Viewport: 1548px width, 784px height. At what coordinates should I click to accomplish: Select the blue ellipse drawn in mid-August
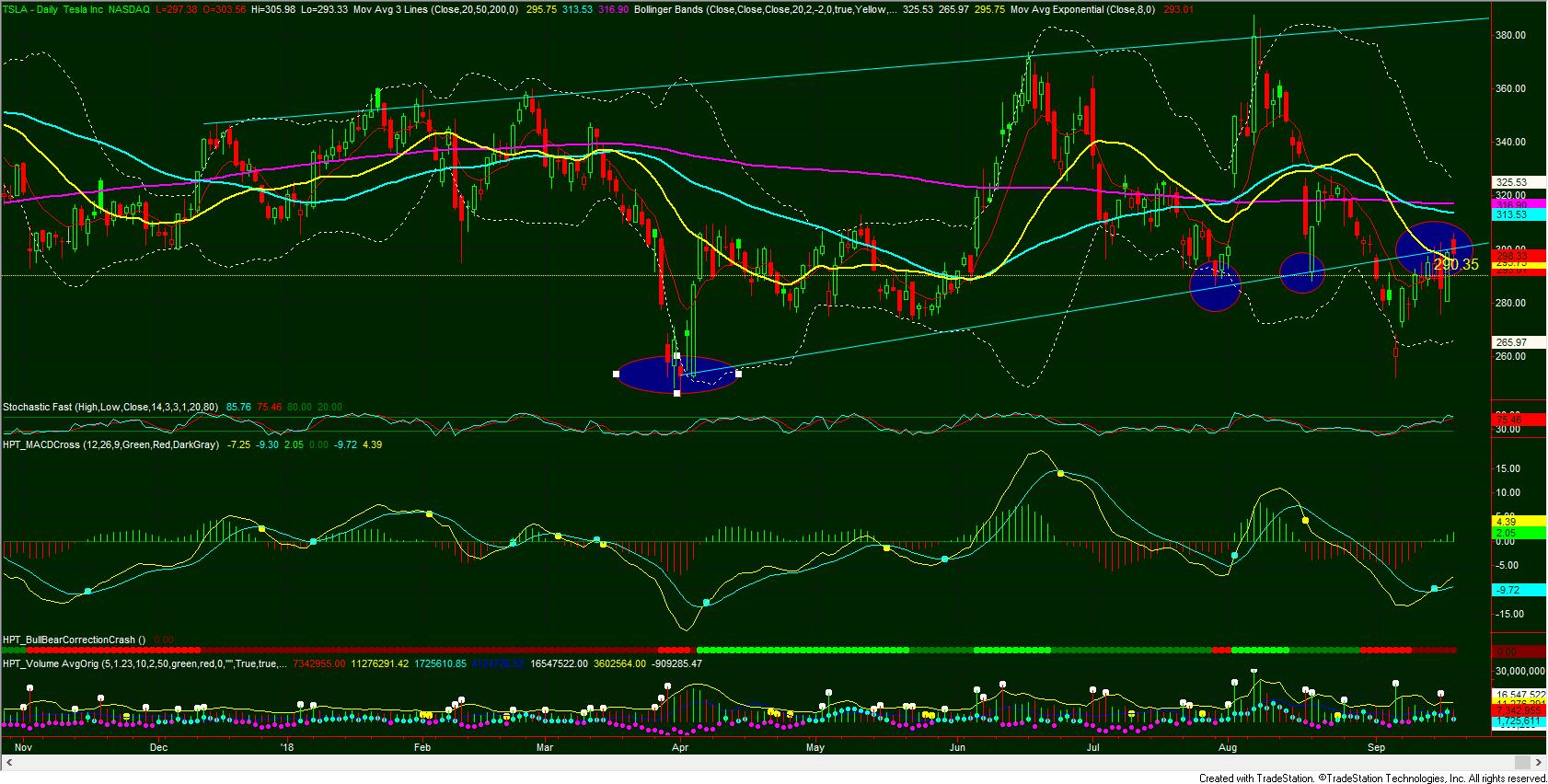(1302, 272)
